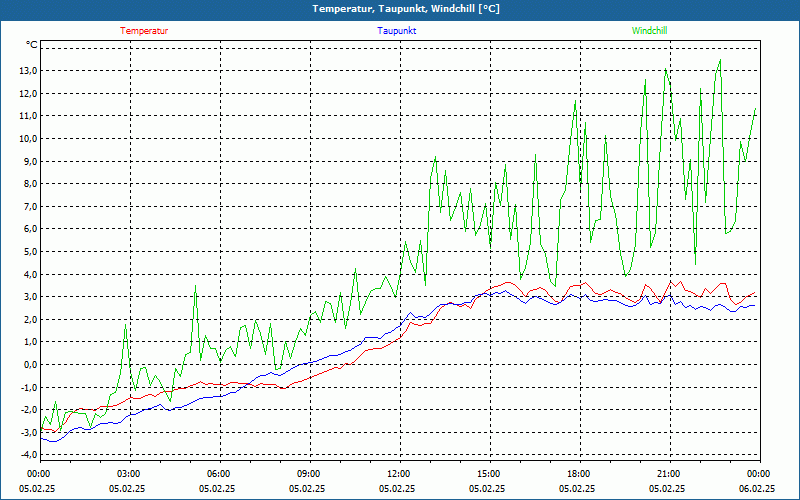Click the 03:00 time label on x-axis

coord(130,474)
